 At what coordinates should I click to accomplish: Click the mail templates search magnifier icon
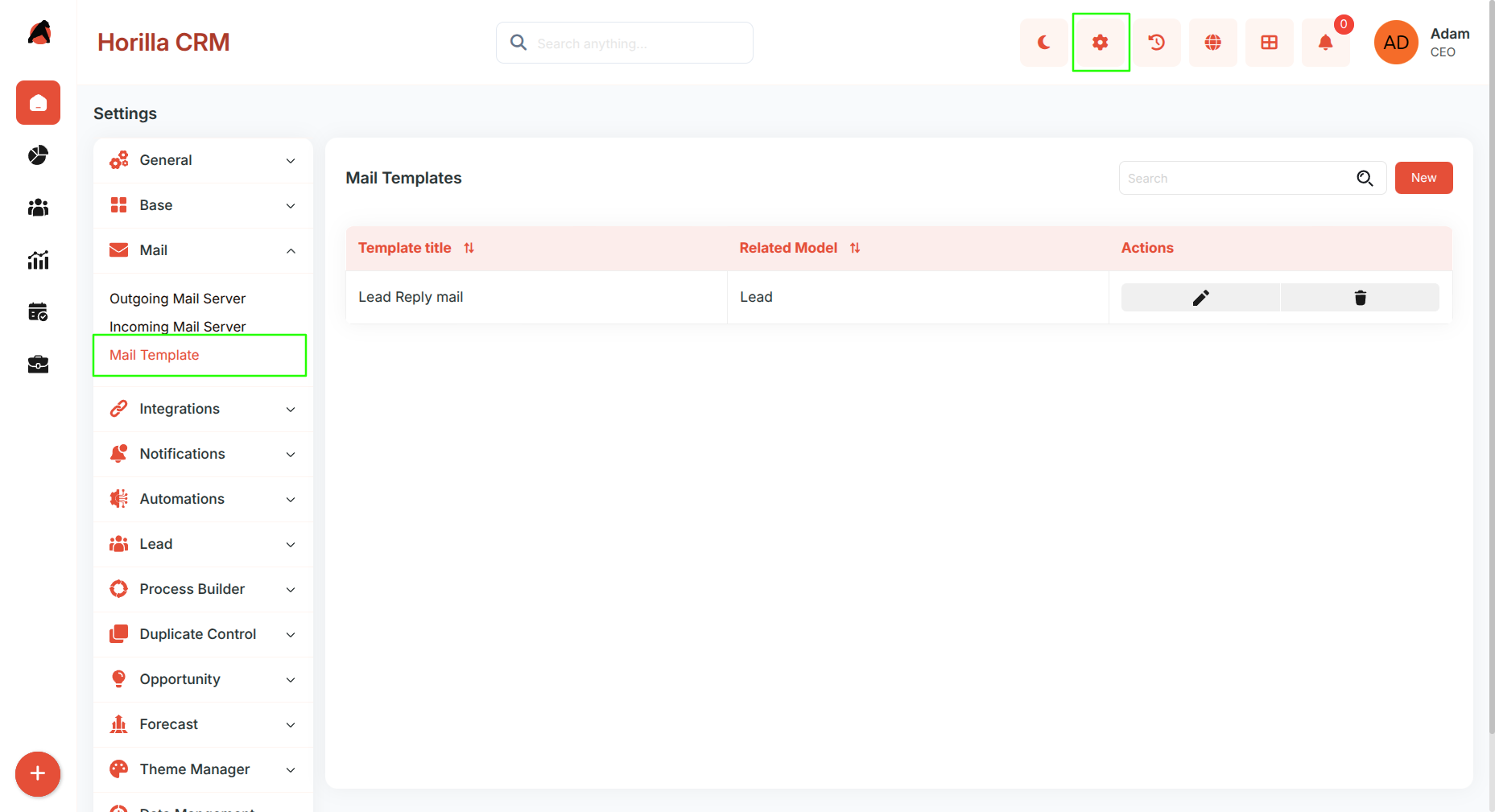1365,178
